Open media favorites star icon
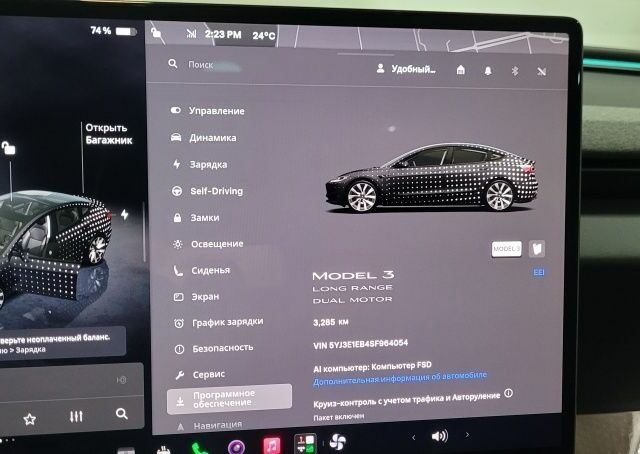 [x=29, y=419]
